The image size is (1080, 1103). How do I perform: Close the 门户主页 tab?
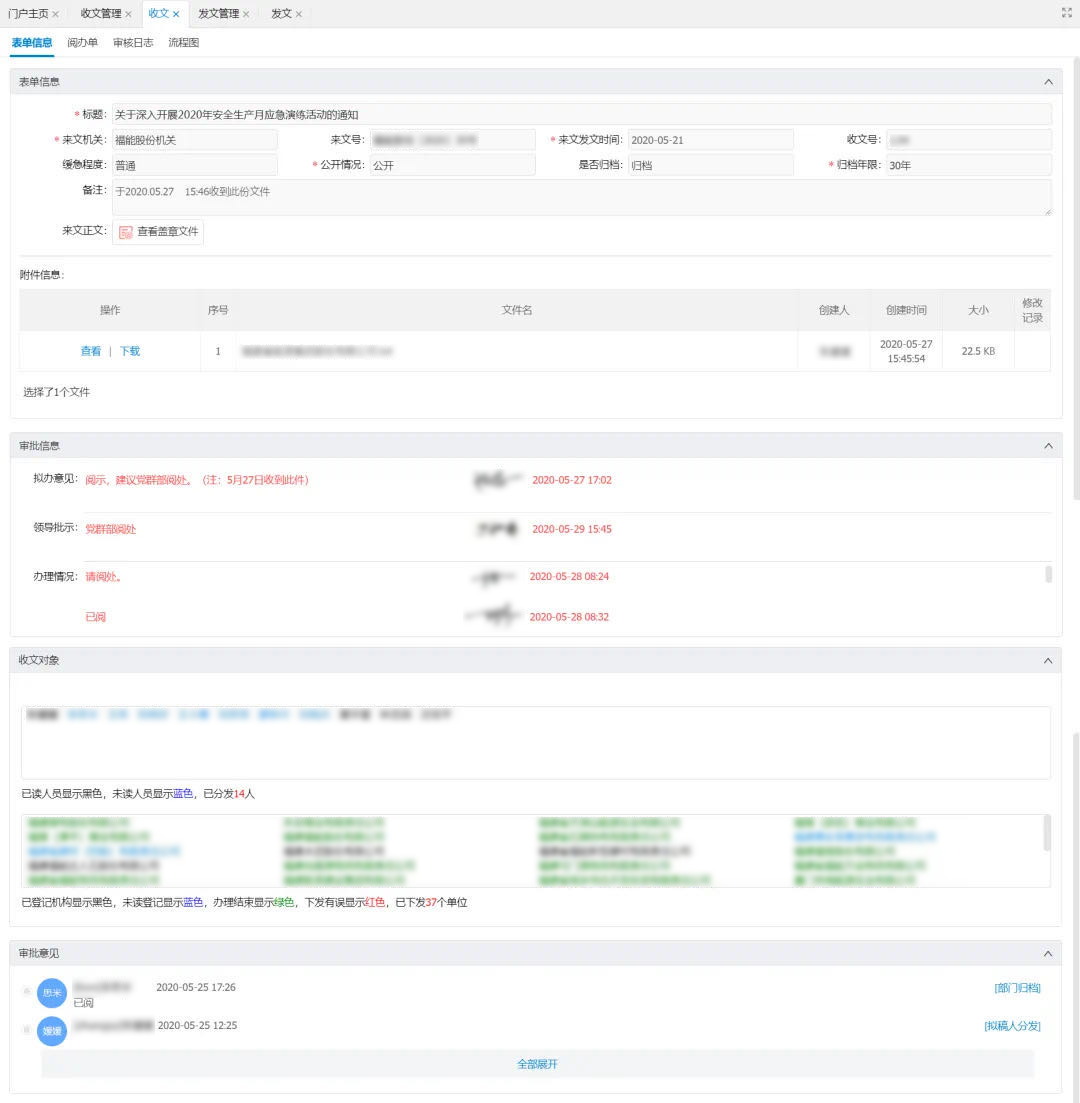[56, 14]
